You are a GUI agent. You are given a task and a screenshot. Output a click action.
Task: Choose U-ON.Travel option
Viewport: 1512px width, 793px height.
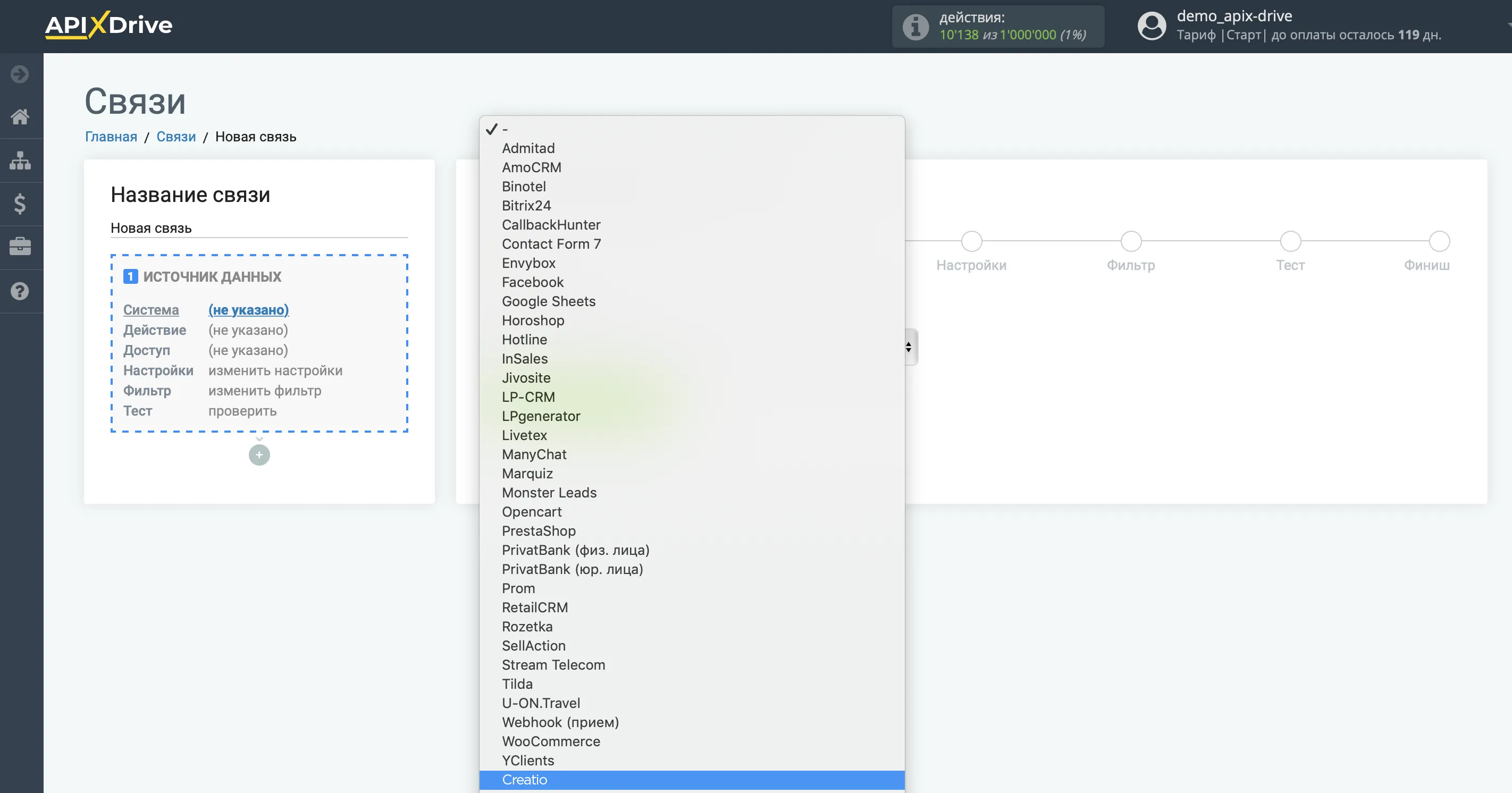click(692, 703)
